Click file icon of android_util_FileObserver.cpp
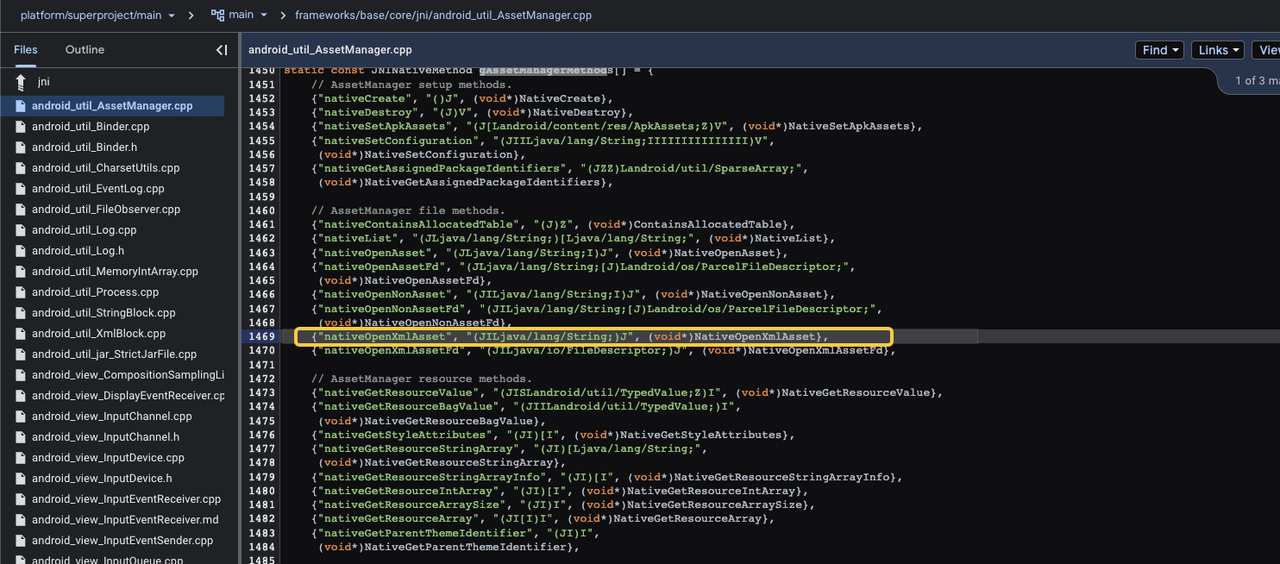The height and width of the screenshot is (564, 1280). 20,210
